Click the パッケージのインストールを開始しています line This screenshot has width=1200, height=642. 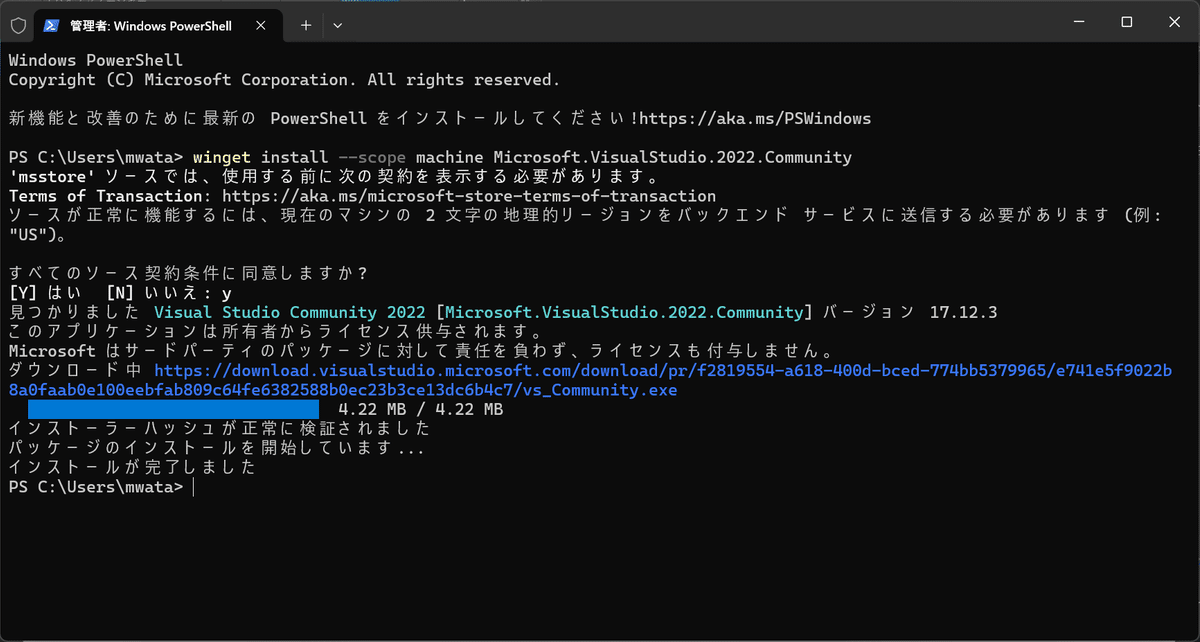(x=217, y=448)
